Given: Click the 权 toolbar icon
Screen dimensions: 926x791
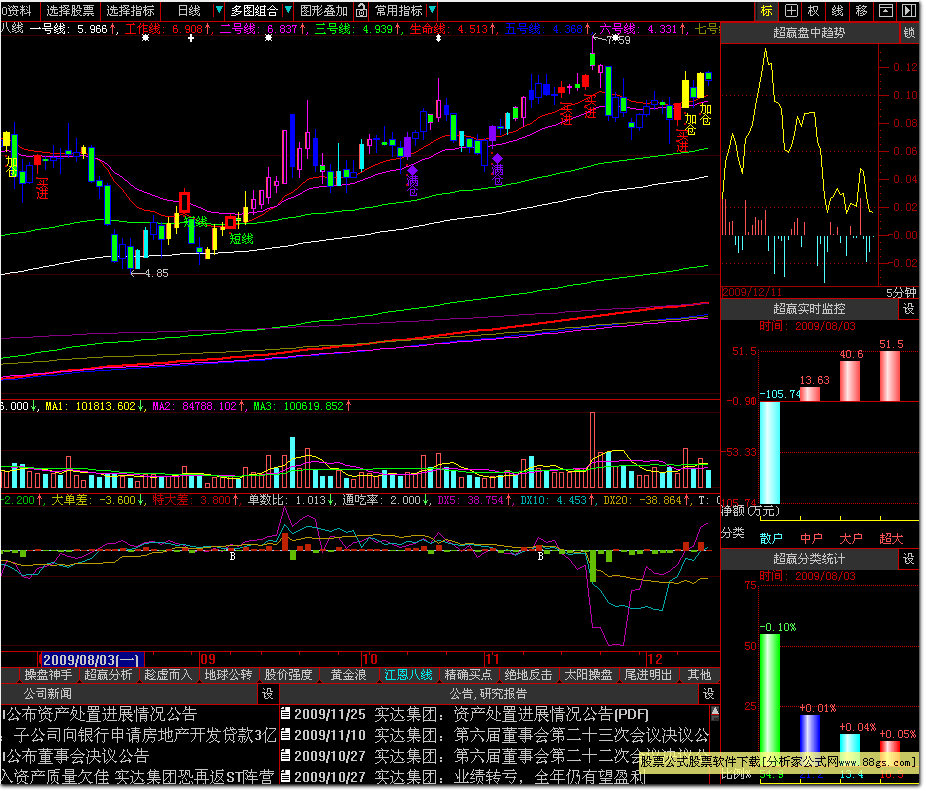Looking at the screenshot, I should click(x=814, y=11).
